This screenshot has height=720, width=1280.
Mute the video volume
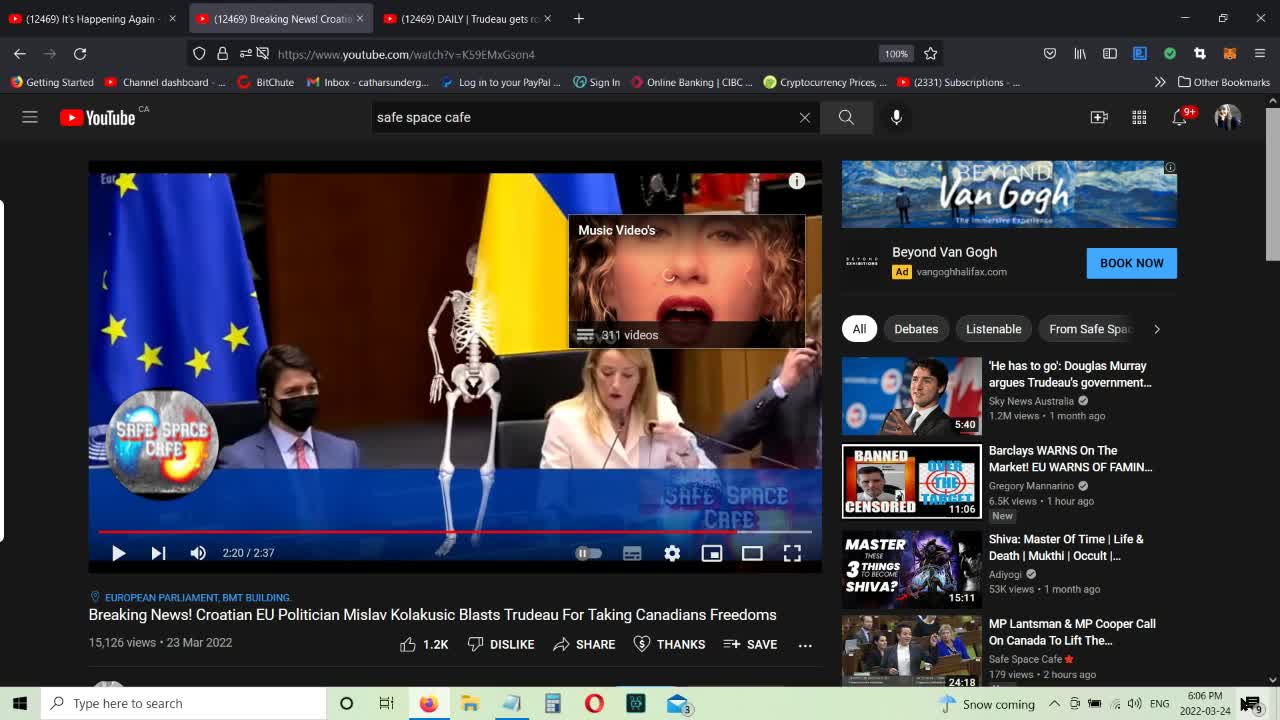point(198,553)
